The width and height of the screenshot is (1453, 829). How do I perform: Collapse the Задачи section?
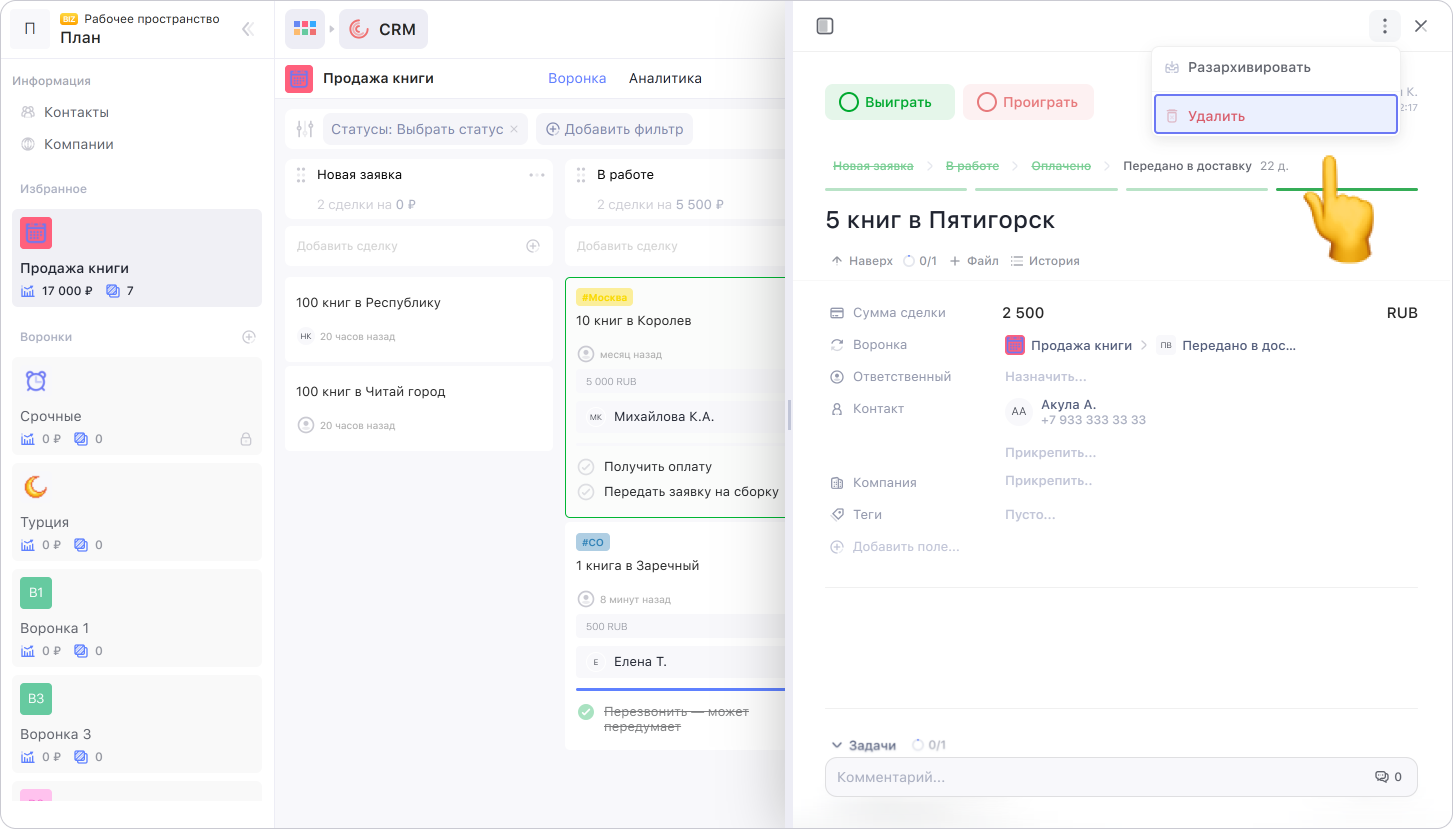[837, 745]
